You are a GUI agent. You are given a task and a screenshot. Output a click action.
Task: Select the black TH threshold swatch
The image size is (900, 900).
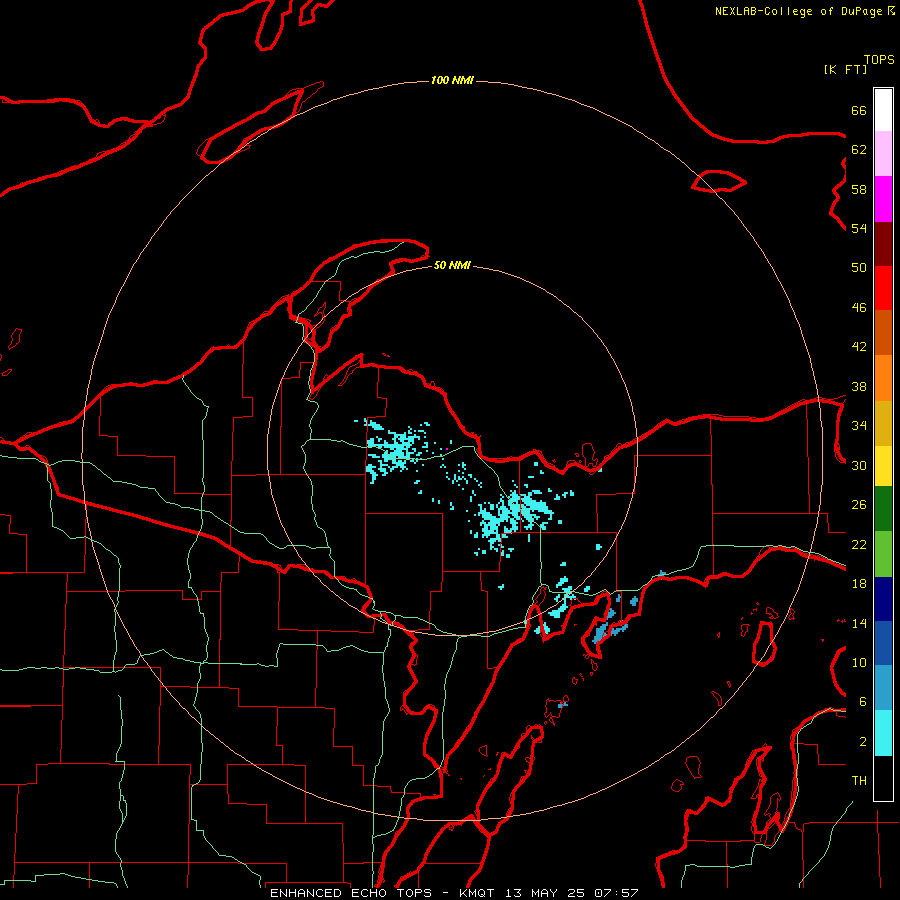(x=883, y=778)
